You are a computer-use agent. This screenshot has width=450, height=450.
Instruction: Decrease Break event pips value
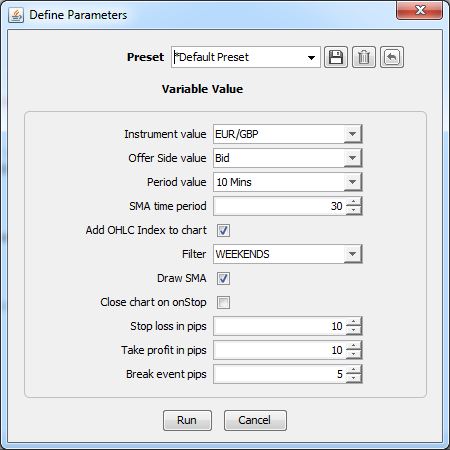353,378
